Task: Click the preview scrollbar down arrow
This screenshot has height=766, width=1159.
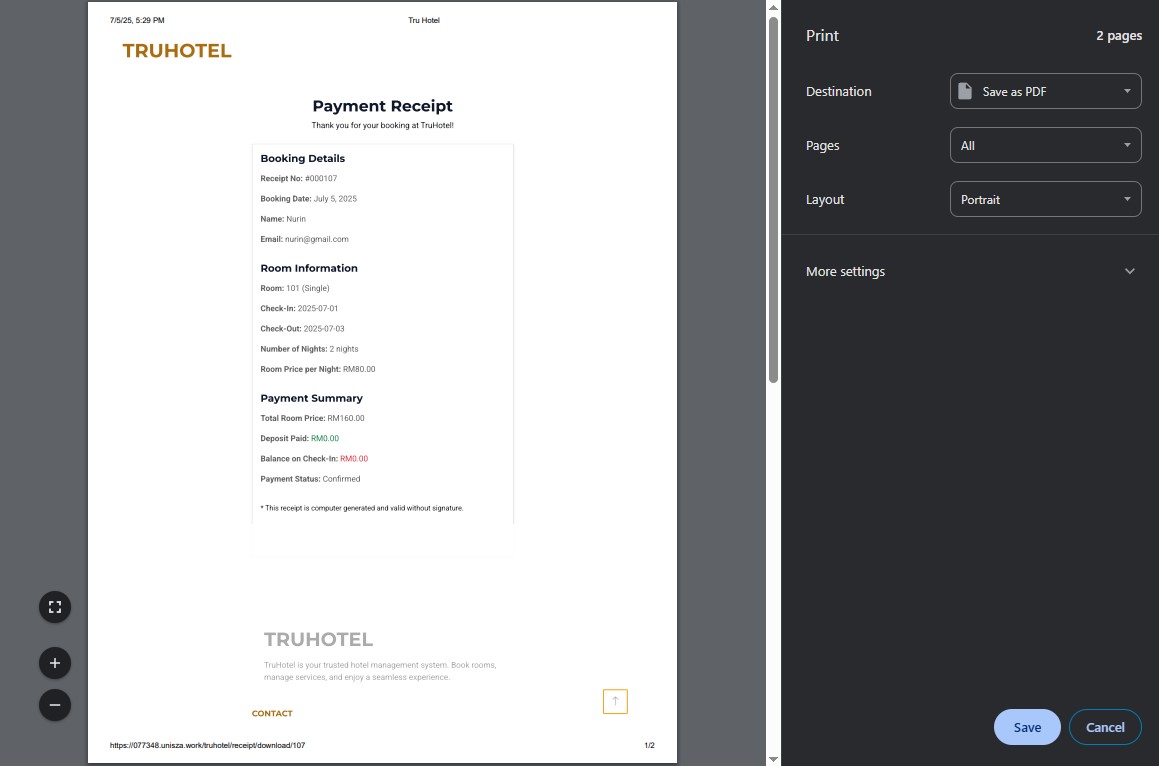Action: click(773, 758)
